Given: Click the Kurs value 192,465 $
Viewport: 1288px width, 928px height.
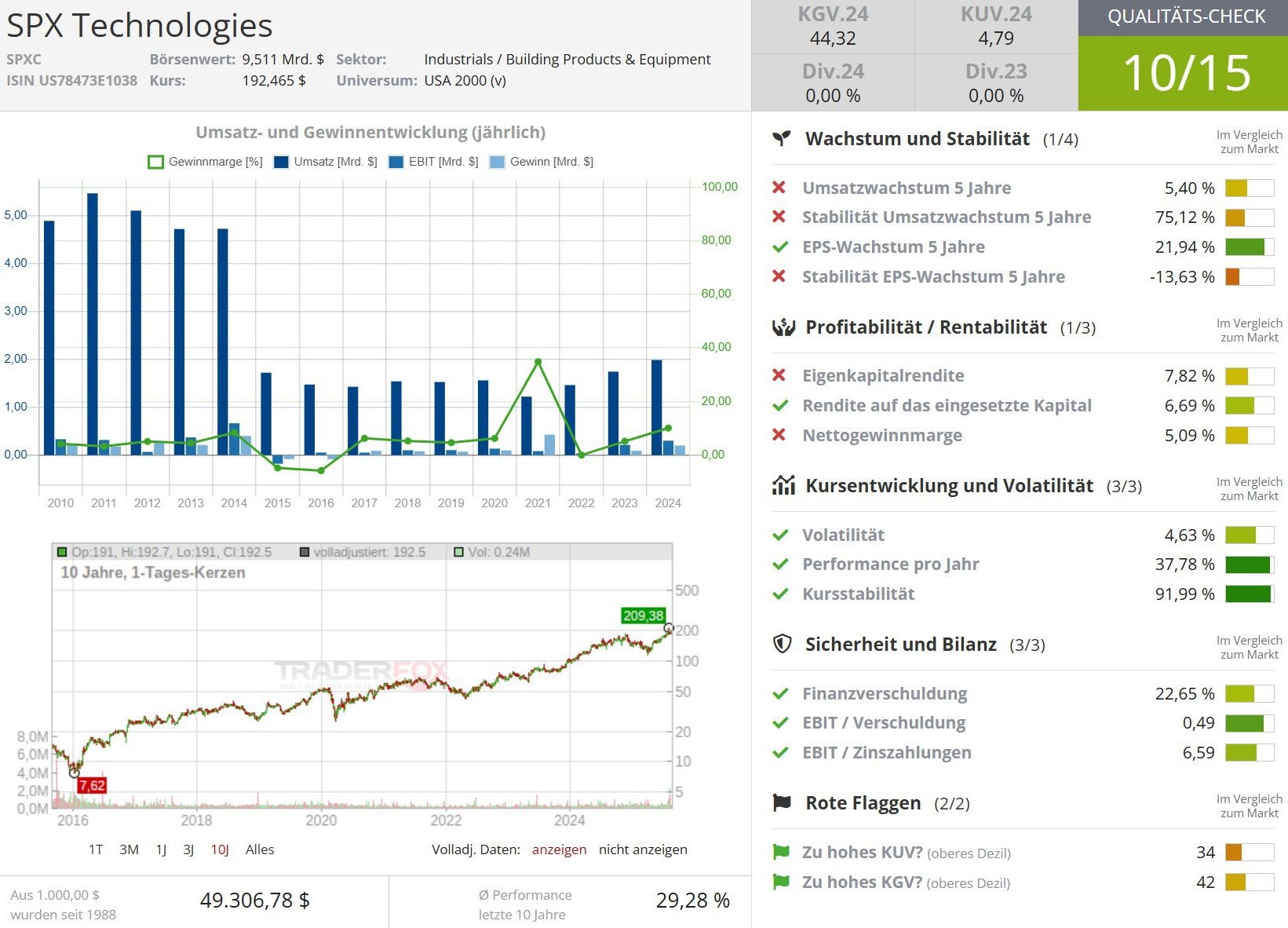Looking at the screenshot, I should pyautogui.click(x=274, y=80).
